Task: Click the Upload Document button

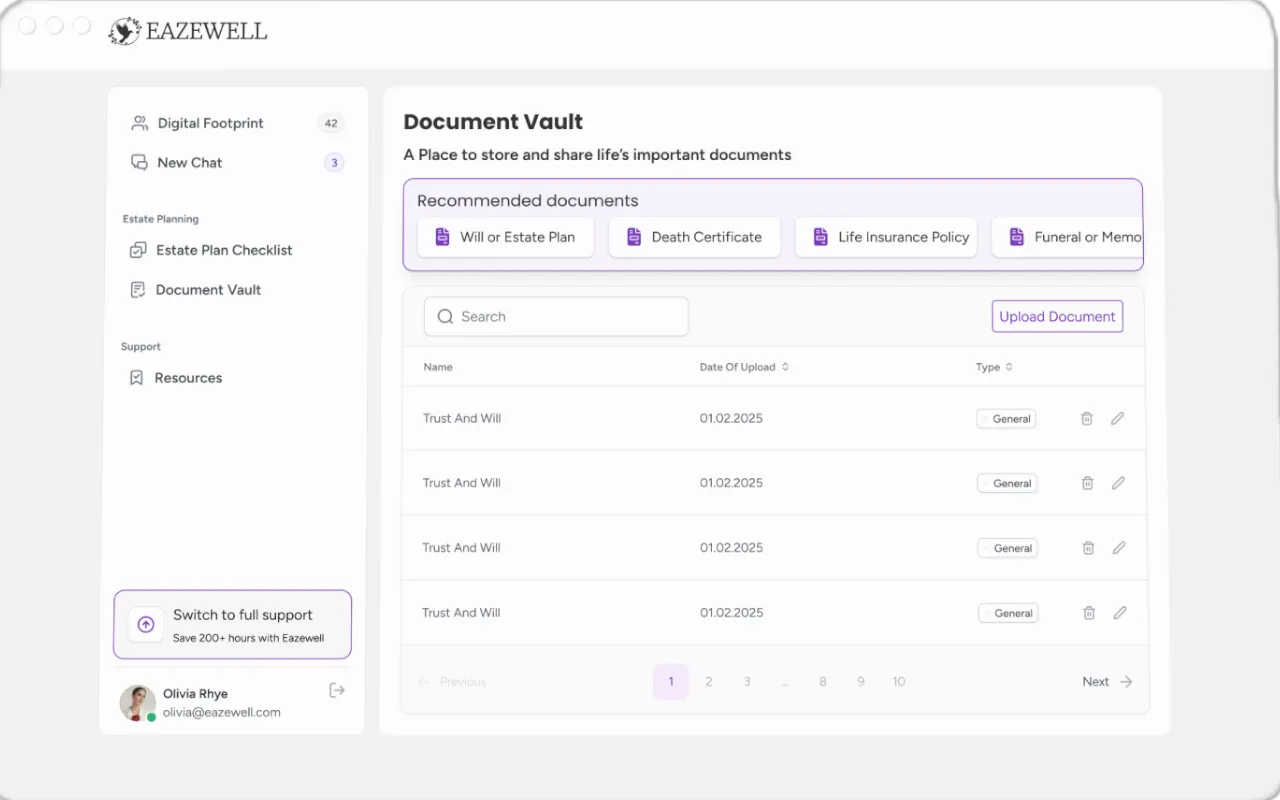Action: point(1057,317)
